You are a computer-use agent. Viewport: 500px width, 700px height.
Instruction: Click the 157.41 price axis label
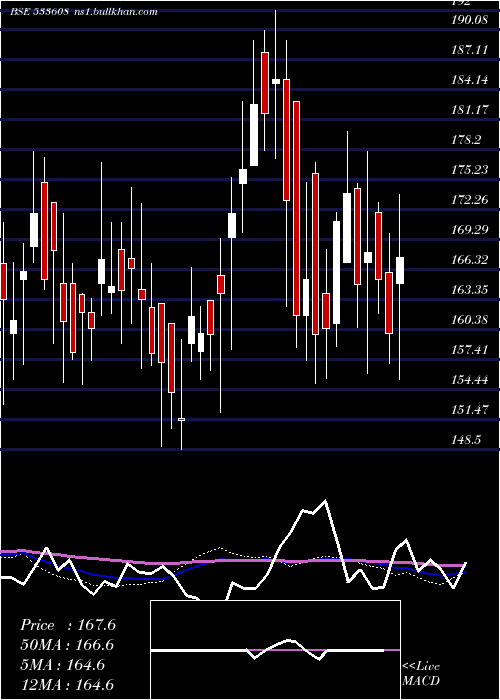[470, 350]
